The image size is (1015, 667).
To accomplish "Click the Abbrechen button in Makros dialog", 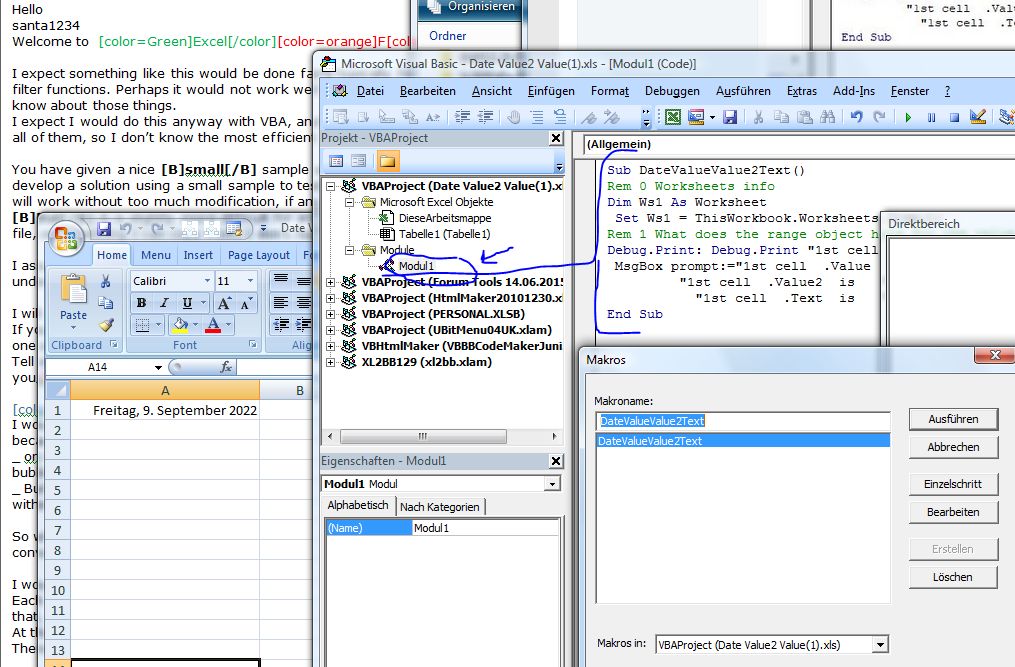I will pos(953,447).
